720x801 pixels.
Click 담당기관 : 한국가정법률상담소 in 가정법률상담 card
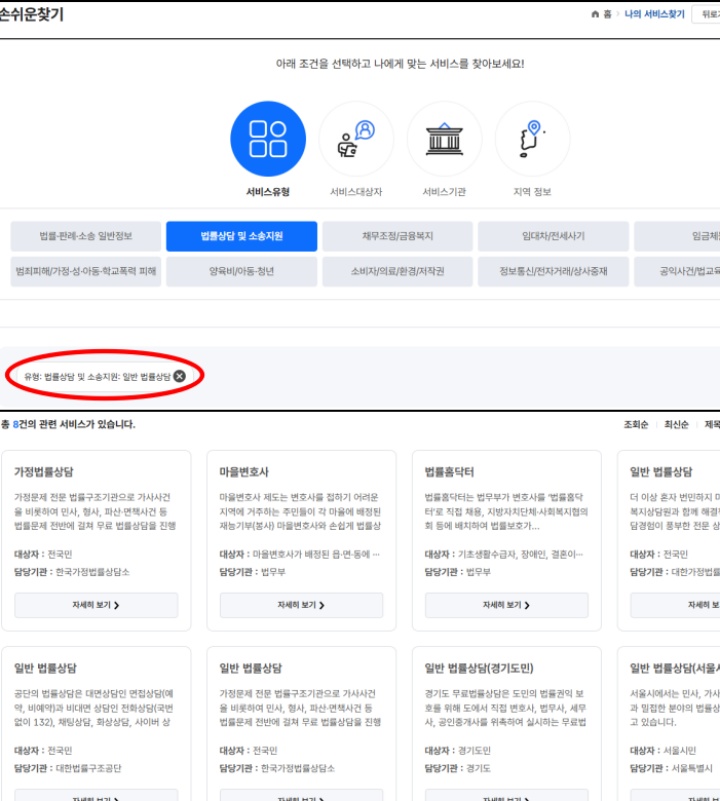coord(72,572)
